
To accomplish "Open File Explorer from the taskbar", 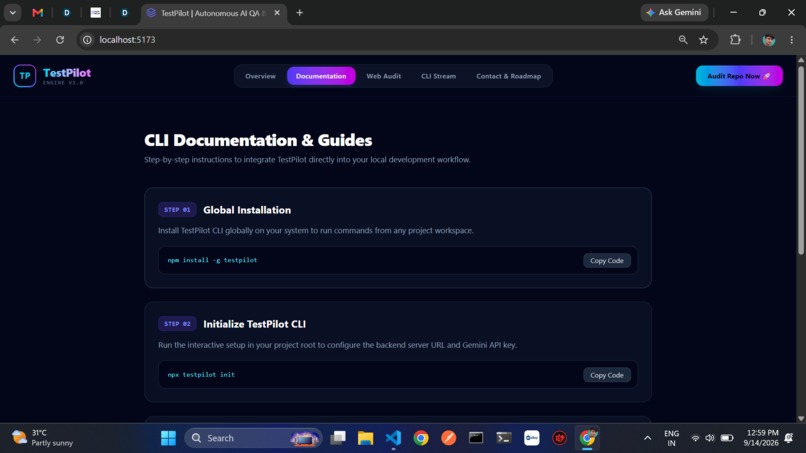I will pos(365,438).
